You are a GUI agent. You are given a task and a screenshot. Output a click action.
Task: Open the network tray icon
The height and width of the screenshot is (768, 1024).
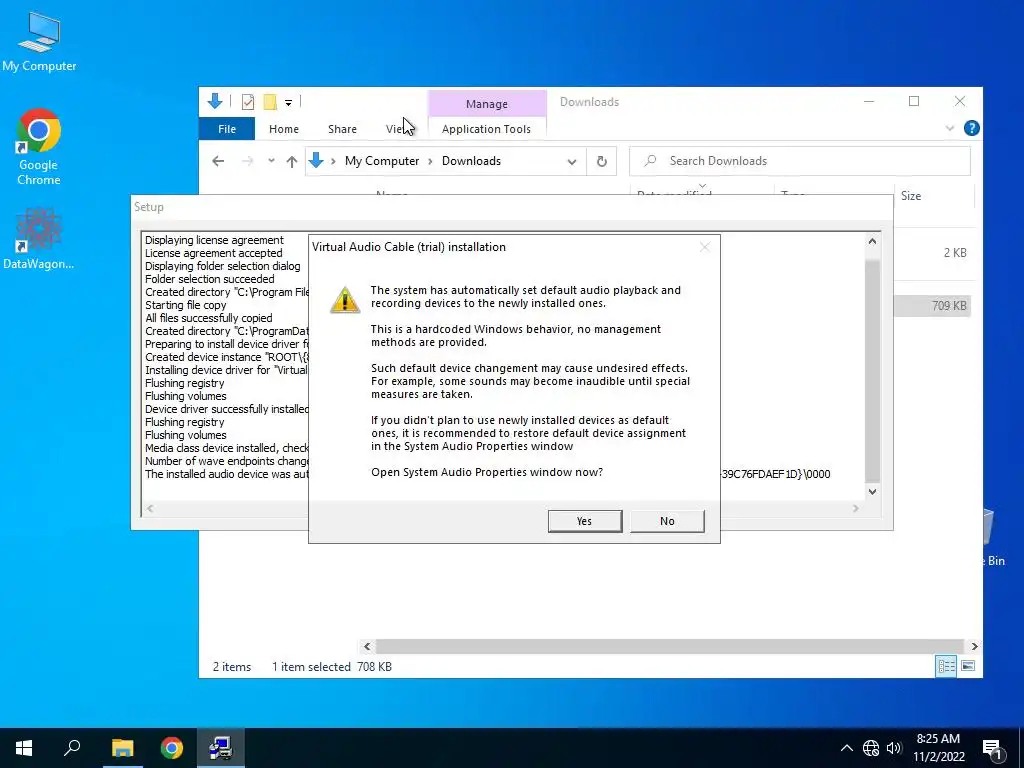click(x=871, y=748)
